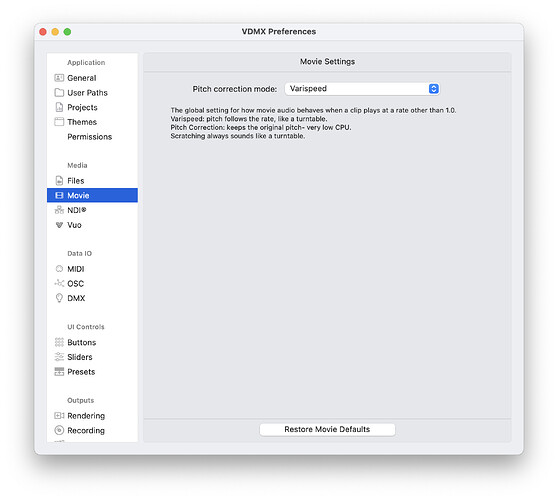This screenshot has height=500, width=558.
Task: Open Vuo preferences
Action: pyautogui.click(x=92, y=225)
